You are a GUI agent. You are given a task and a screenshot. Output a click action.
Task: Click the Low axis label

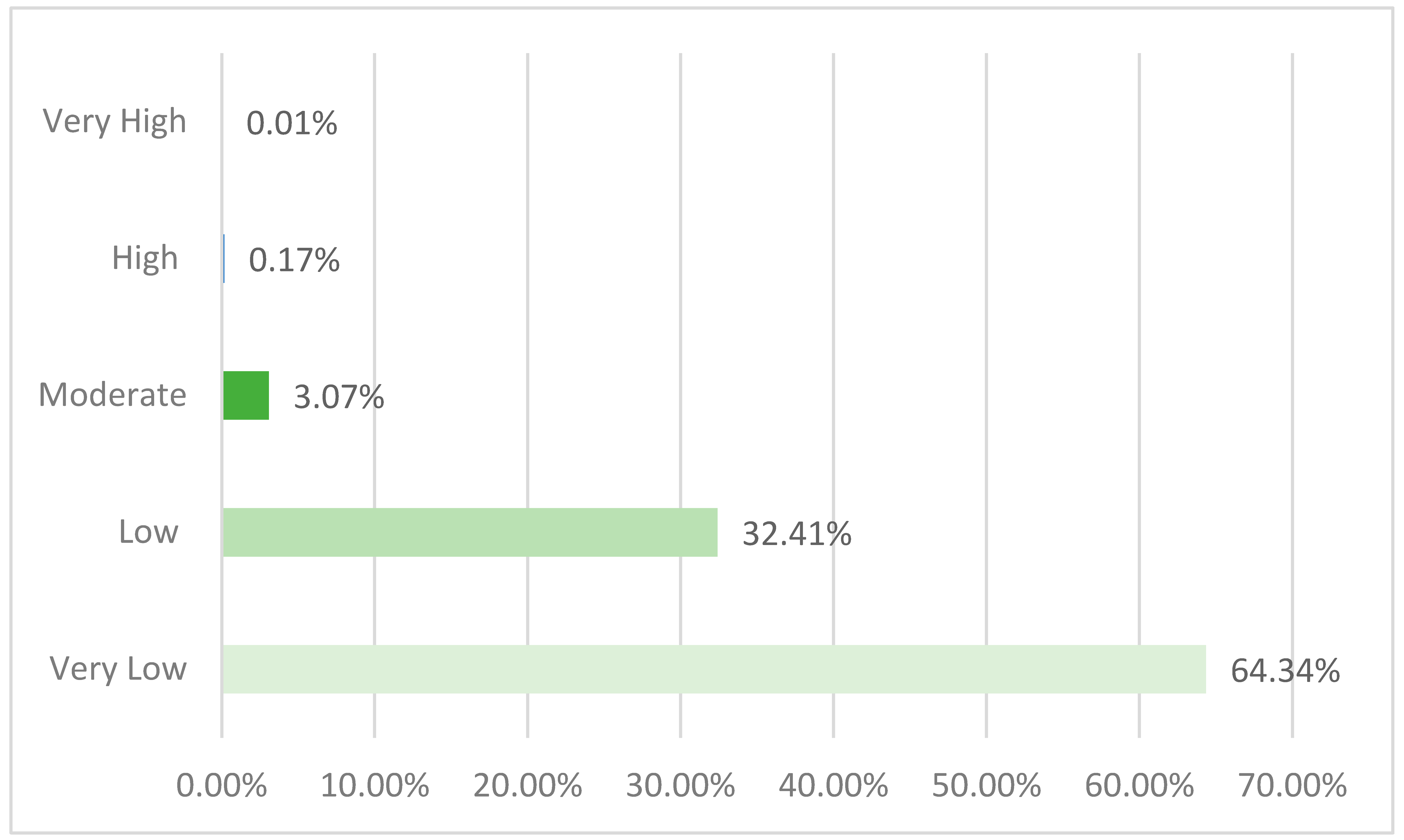point(148,531)
